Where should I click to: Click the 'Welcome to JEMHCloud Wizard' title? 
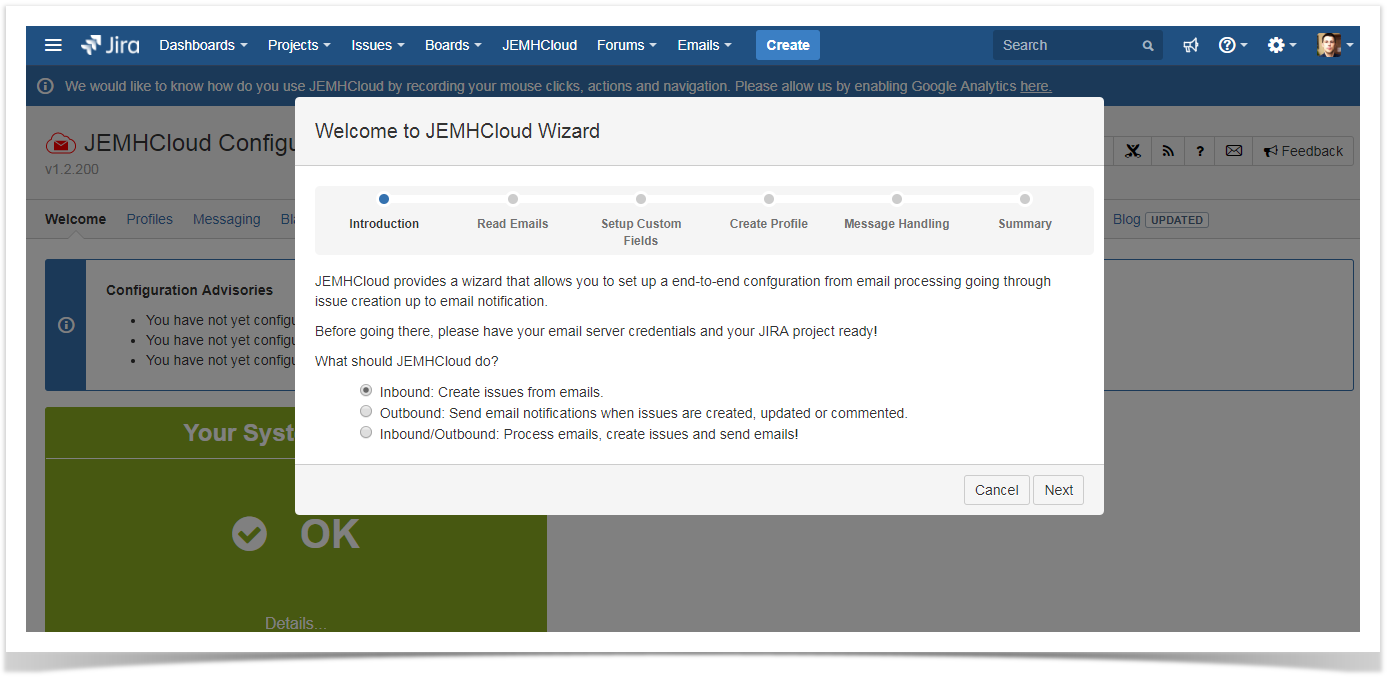pos(457,131)
